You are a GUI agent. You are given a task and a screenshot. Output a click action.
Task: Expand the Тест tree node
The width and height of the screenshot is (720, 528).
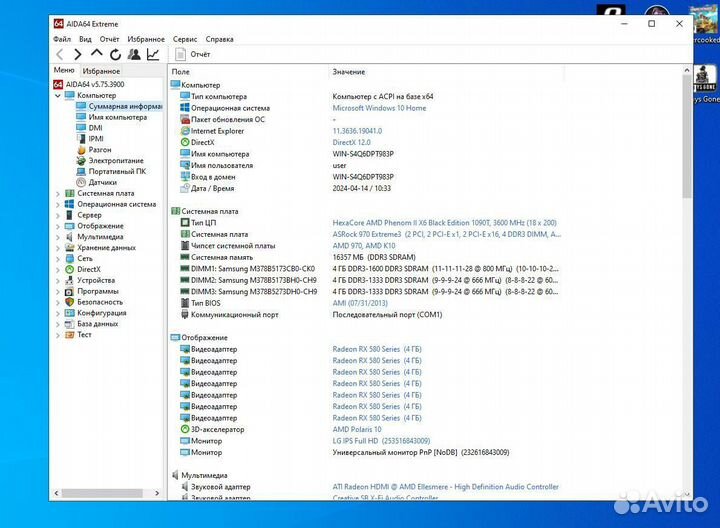click(x=57, y=335)
